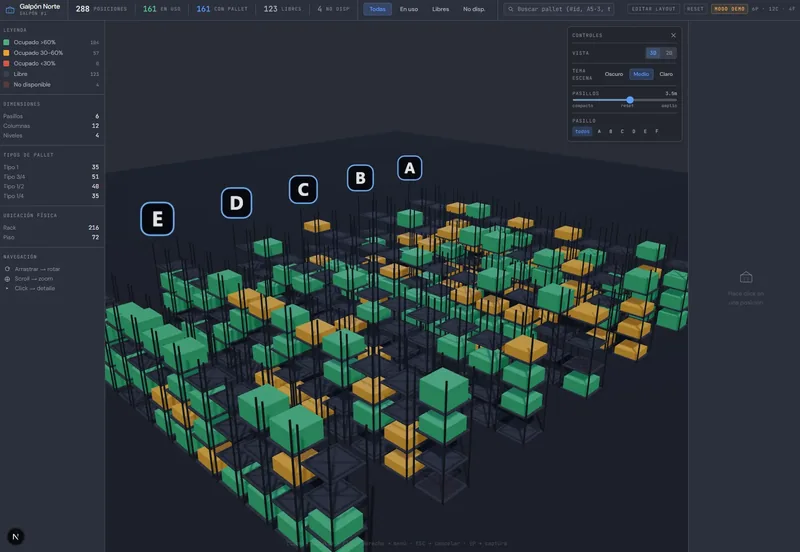Filter to aisle B in Pasillo selector
Viewport: 800px width, 552px height.
(610, 132)
